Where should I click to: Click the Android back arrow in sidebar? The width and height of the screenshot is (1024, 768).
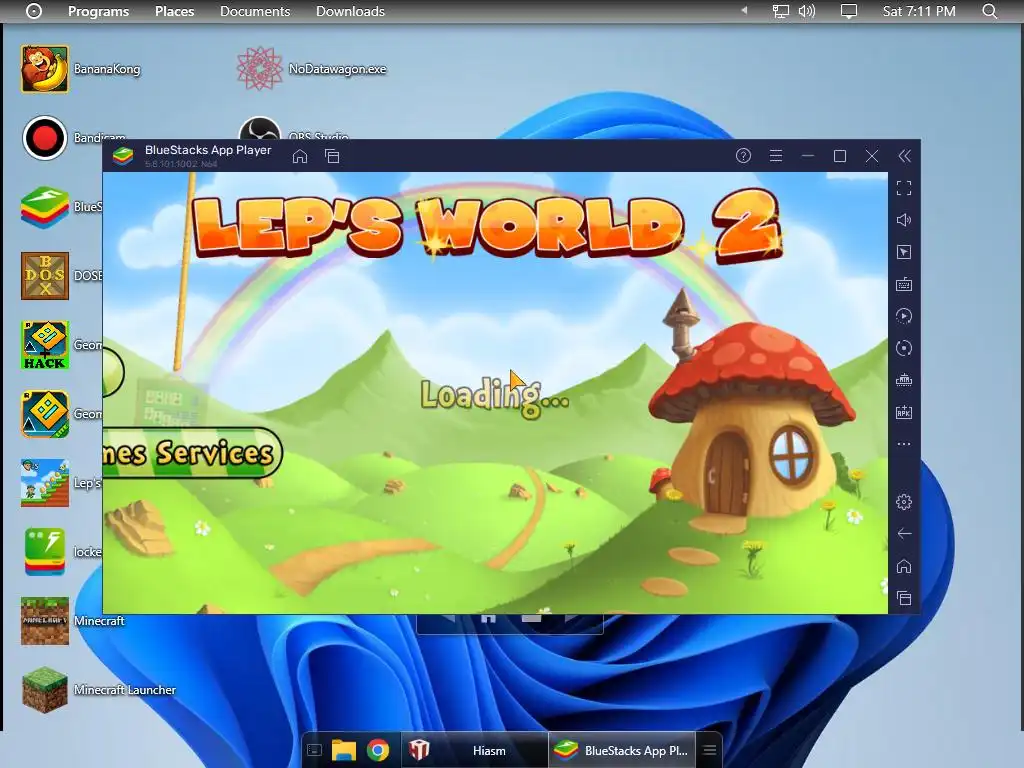904,534
